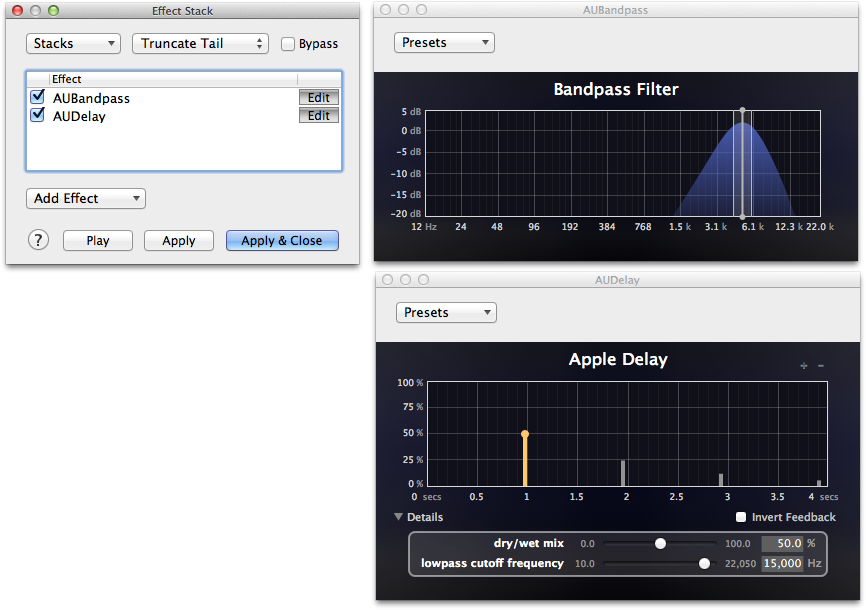Click the Apple Delay title text
866x610 pixels.
pos(618,360)
